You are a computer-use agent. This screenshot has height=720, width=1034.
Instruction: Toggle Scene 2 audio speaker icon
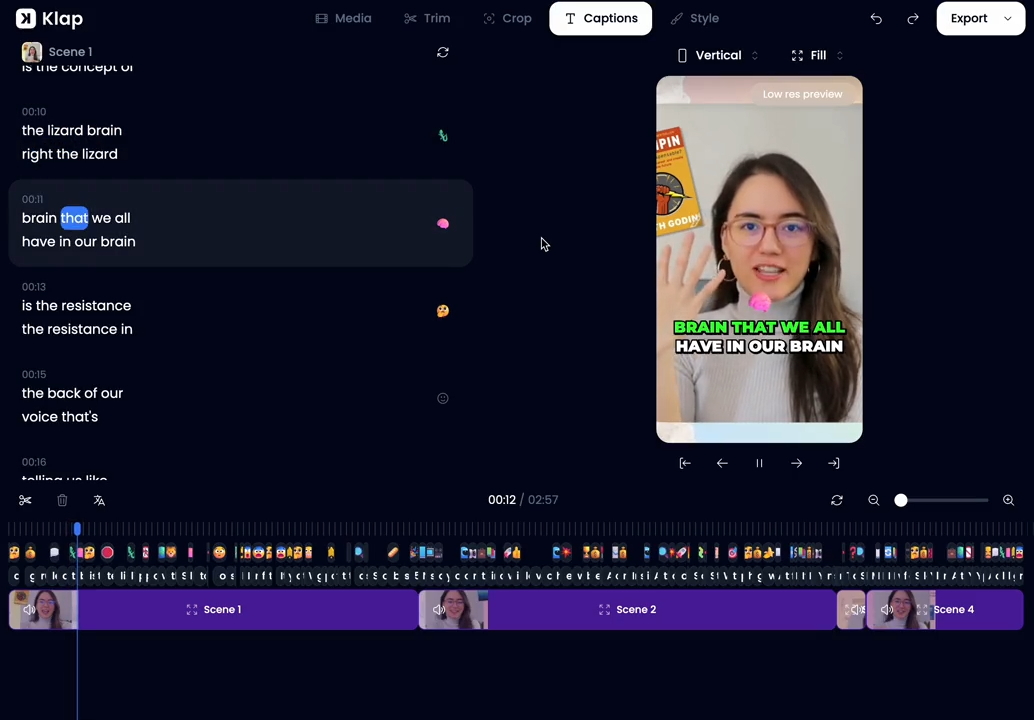(x=439, y=609)
